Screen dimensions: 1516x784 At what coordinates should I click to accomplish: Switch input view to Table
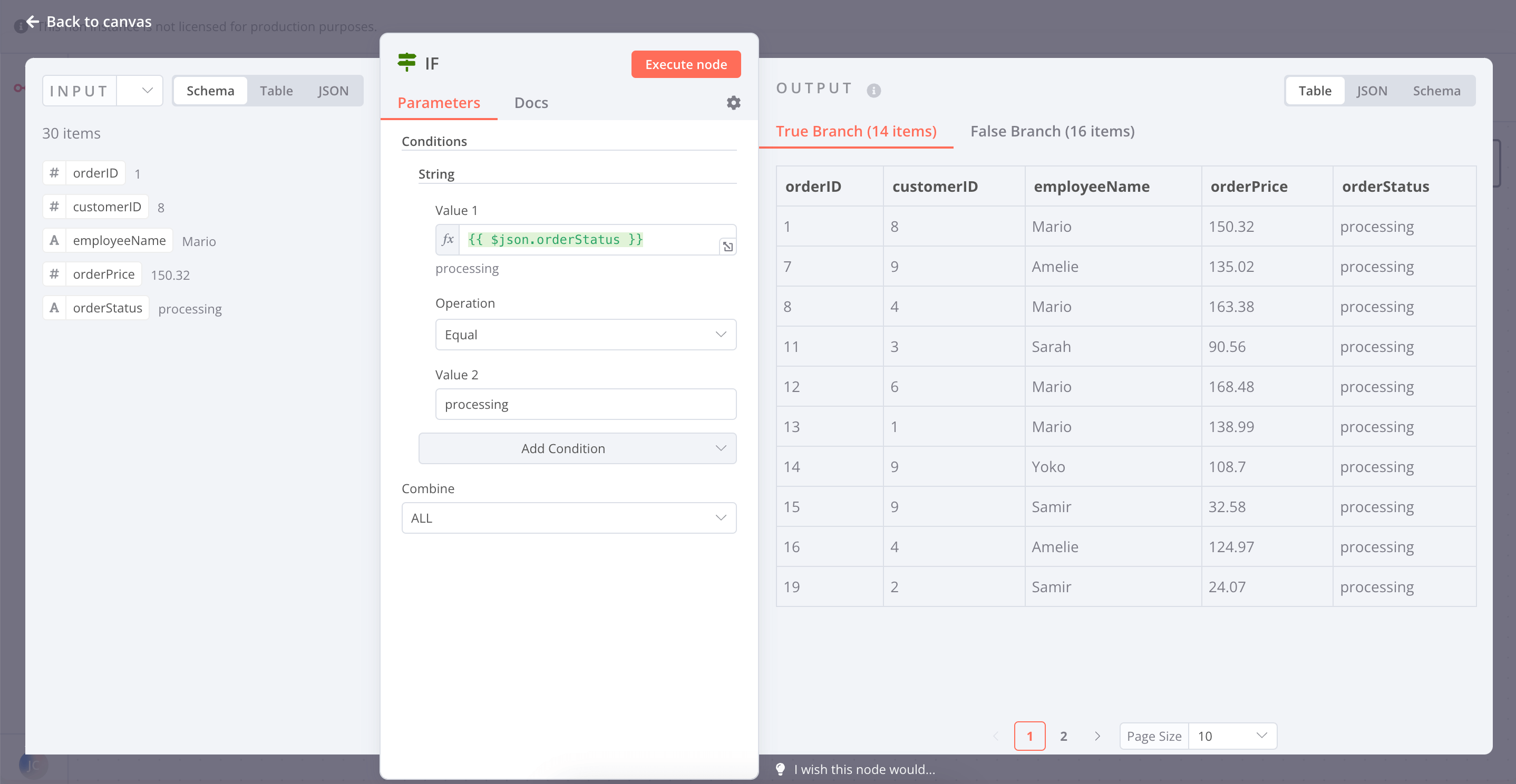(x=276, y=91)
